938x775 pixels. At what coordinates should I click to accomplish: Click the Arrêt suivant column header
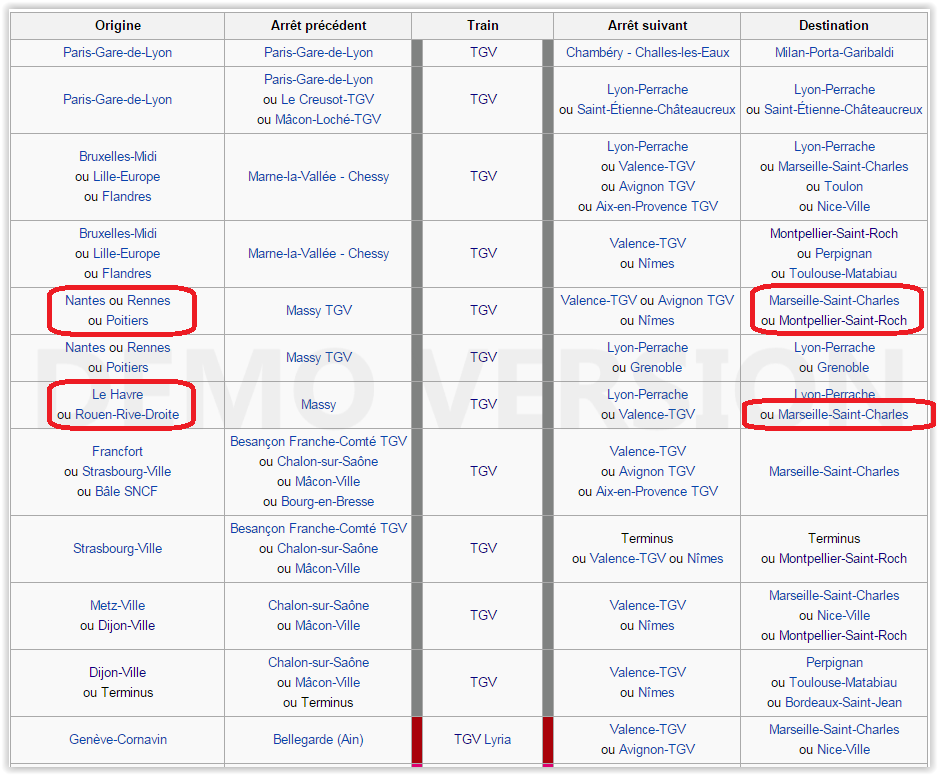pyautogui.click(x=647, y=26)
